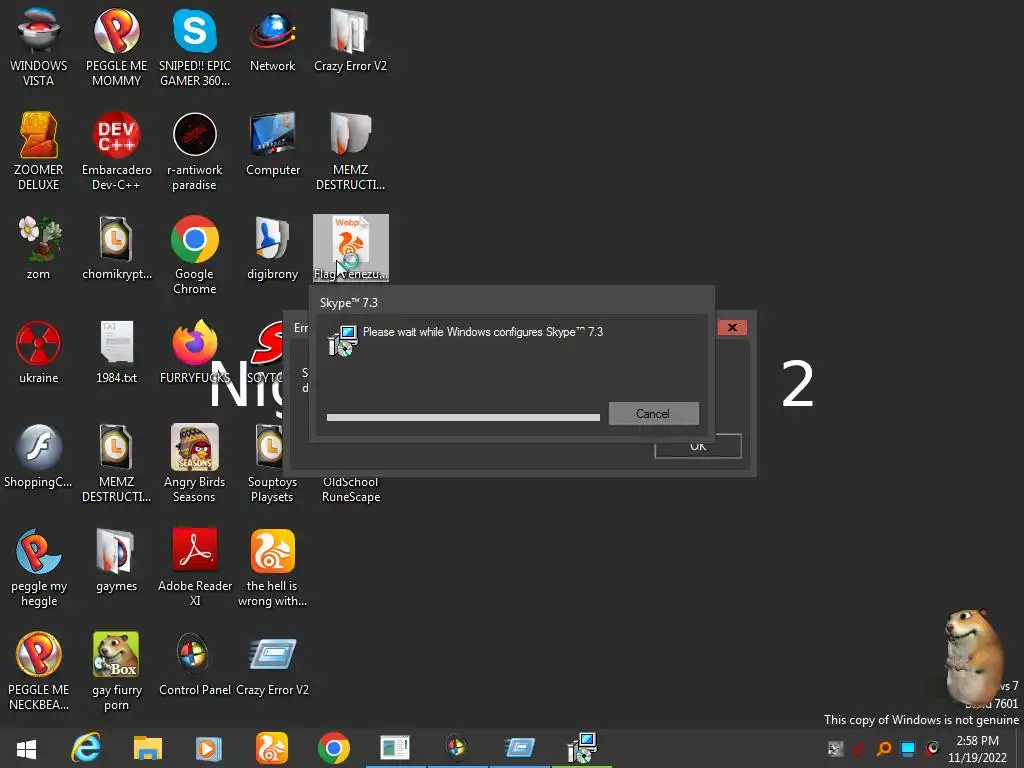Cancel the Skype 7.3 configuration
The width and height of the screenshot is (1024, 768).
(653, 413)
